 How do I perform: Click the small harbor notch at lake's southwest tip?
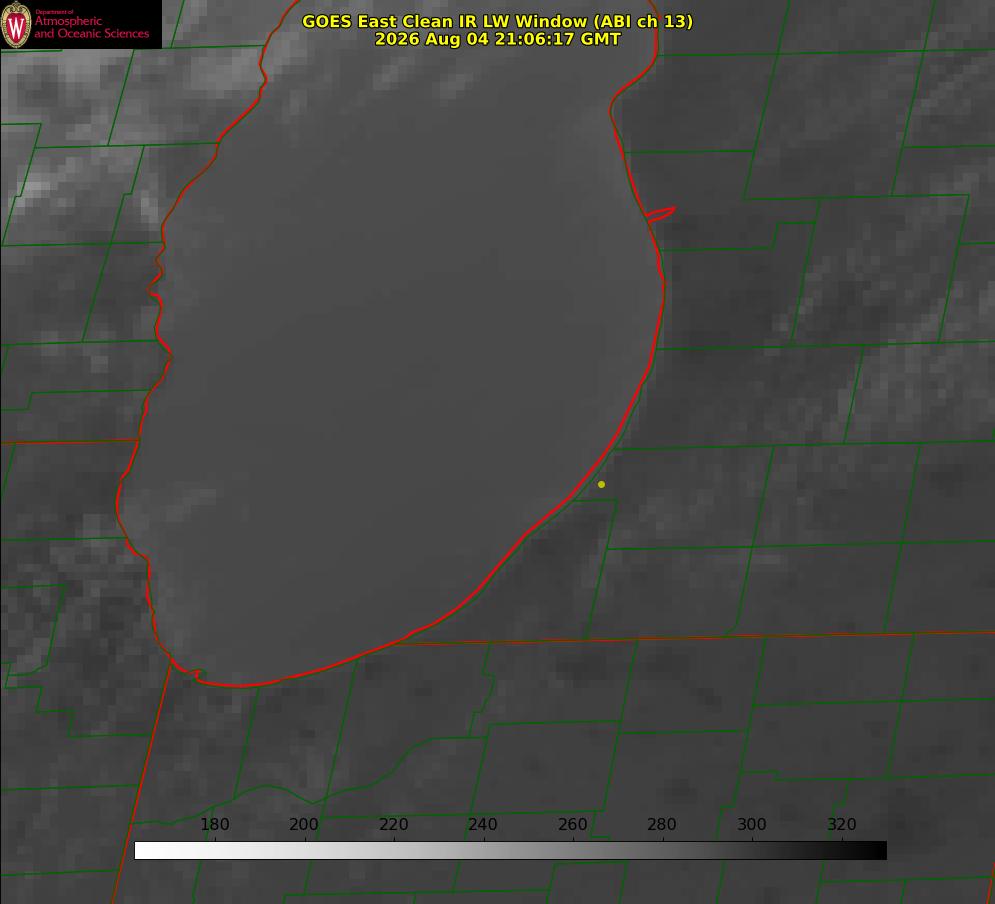tap(198, 673)
